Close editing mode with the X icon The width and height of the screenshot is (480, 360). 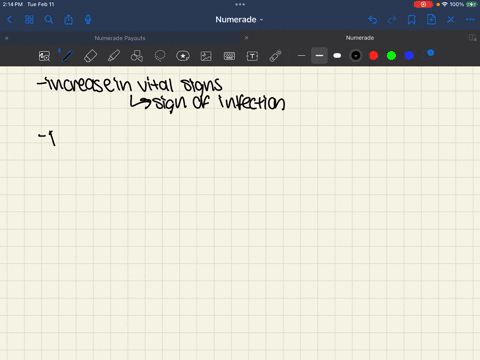click(451, 20)
